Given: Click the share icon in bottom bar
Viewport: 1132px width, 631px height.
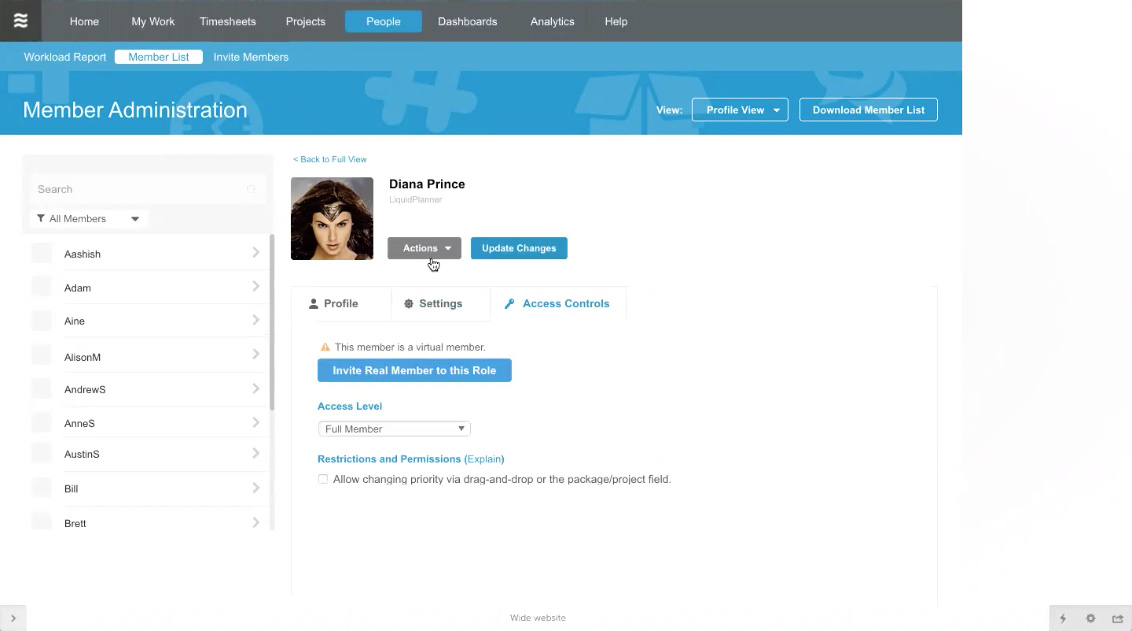Looking at the screenshot, I should click(x=1118, y=619).
